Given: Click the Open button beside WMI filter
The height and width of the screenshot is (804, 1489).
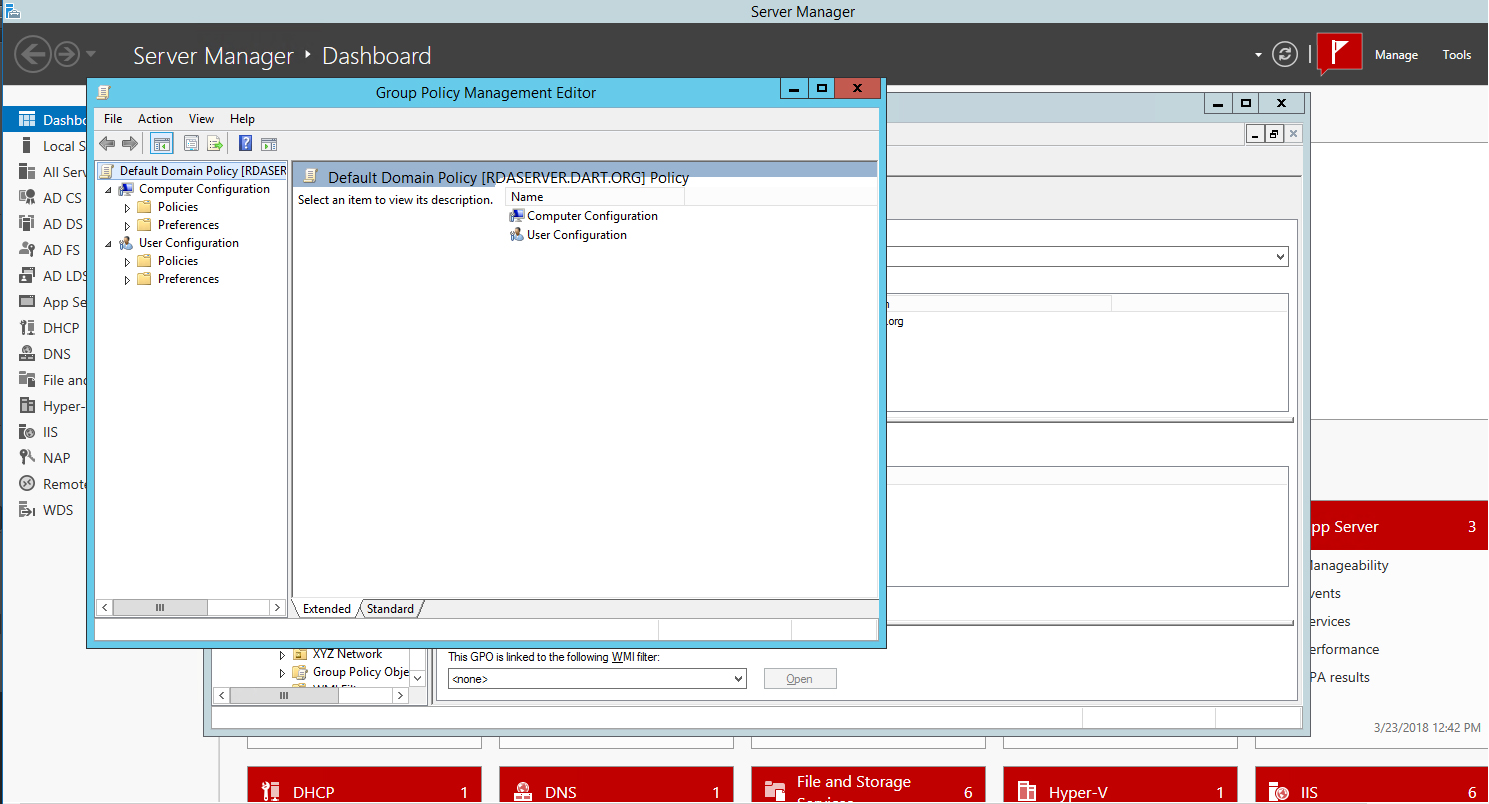Looking at the screenshot, I should click(x=800, y=679).
